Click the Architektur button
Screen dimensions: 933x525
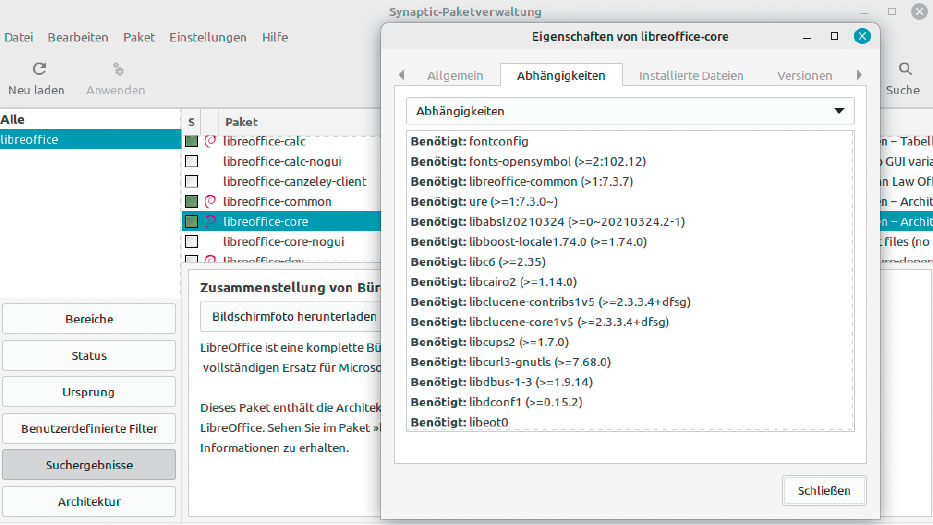pos(89,501)
